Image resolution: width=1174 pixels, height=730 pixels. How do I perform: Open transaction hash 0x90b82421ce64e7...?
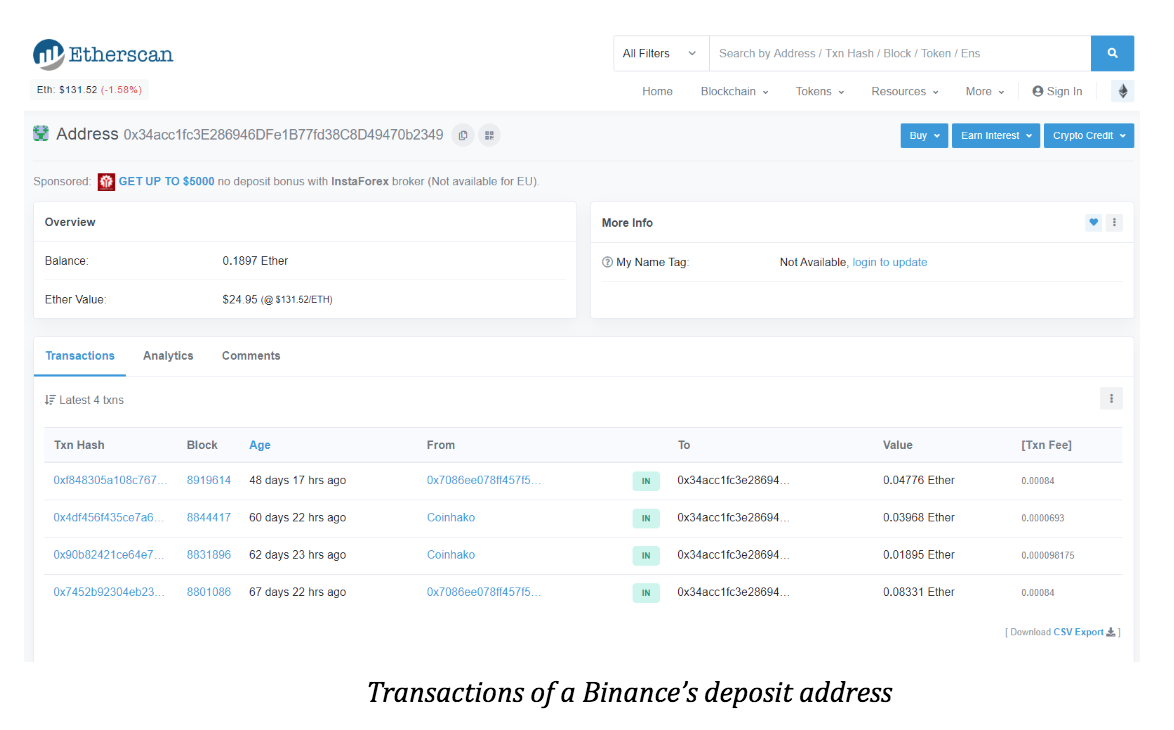[x=109, y=555]
